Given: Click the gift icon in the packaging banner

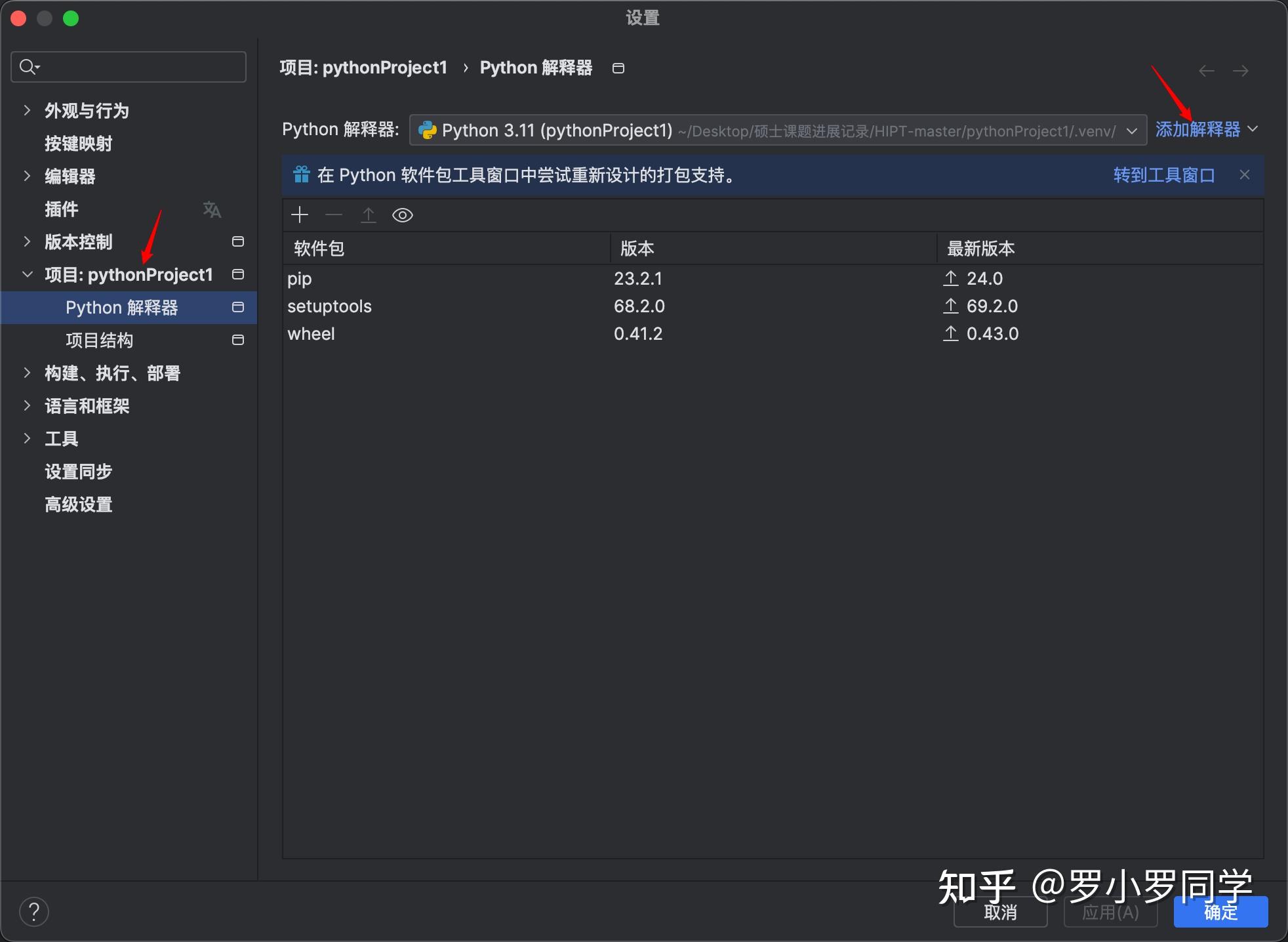Looking at the screenshot, I should 301,174.
